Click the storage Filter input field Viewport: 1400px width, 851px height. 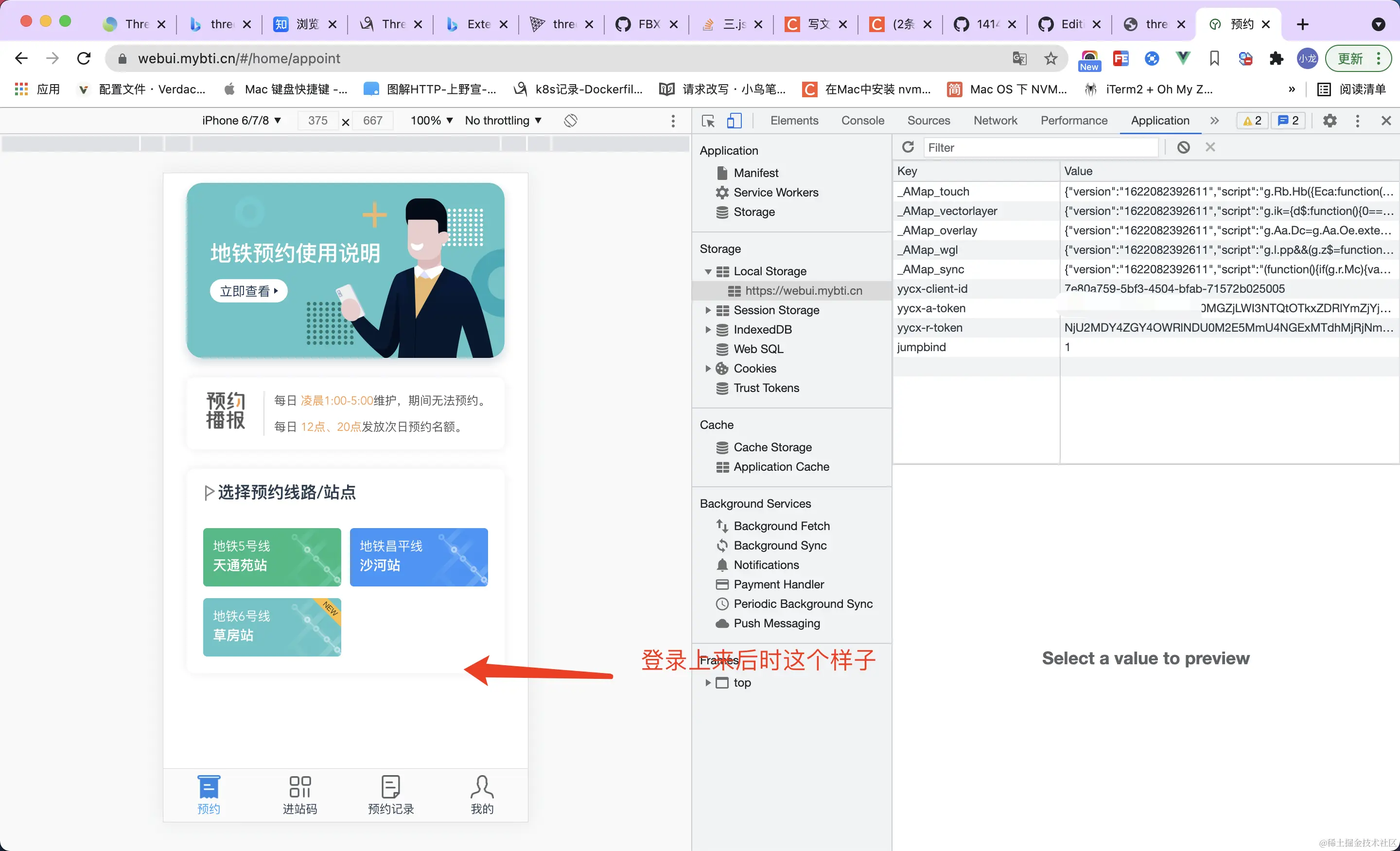(x=1040, y=147)
